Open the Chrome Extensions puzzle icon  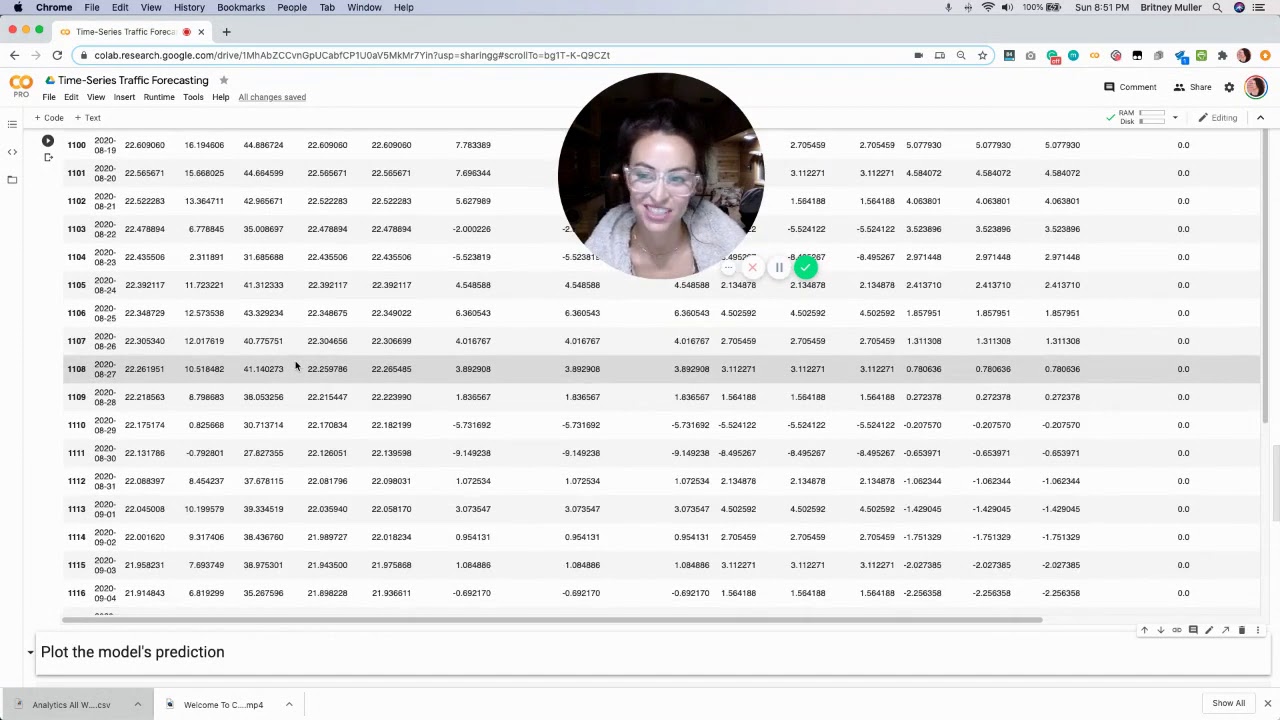tap(1222, 55)
